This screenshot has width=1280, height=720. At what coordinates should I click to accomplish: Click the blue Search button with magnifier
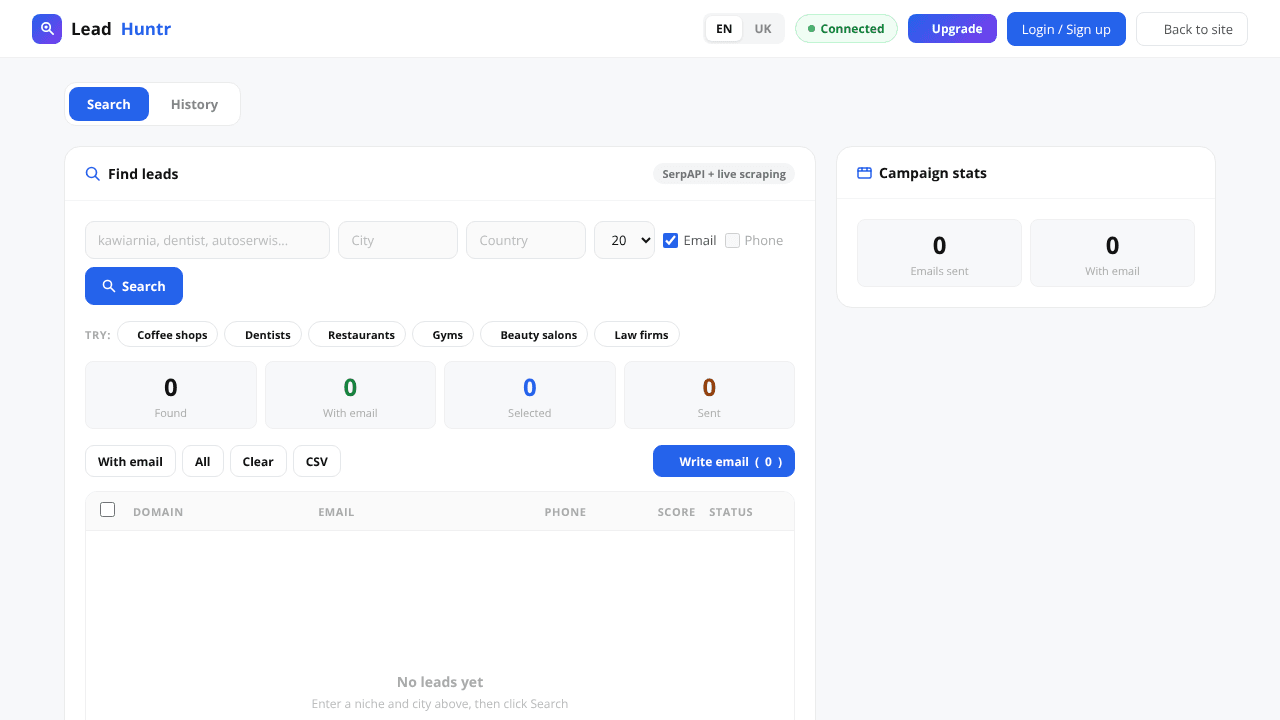134,286
